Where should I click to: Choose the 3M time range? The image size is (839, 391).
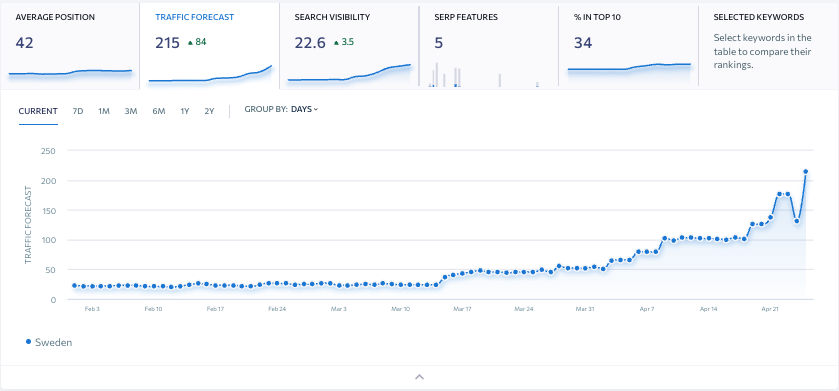[131, 111]
